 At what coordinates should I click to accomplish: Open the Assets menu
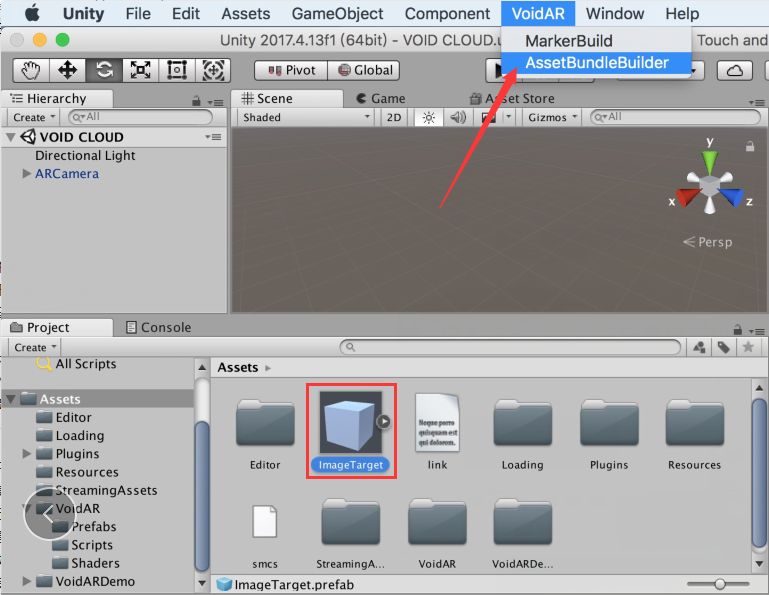(x=246, y=14)
